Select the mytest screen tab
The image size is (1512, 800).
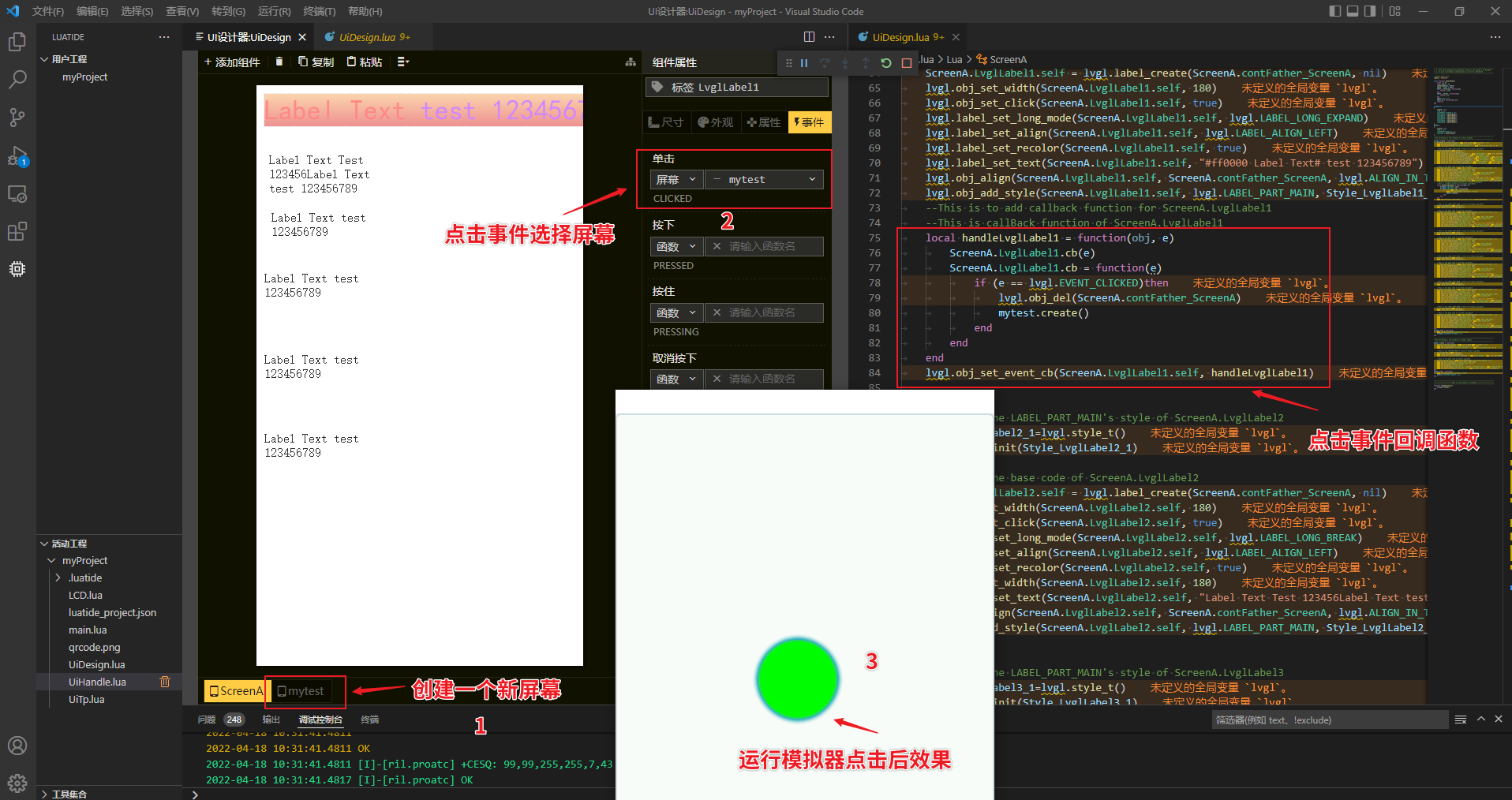click(x=301, y=691)
